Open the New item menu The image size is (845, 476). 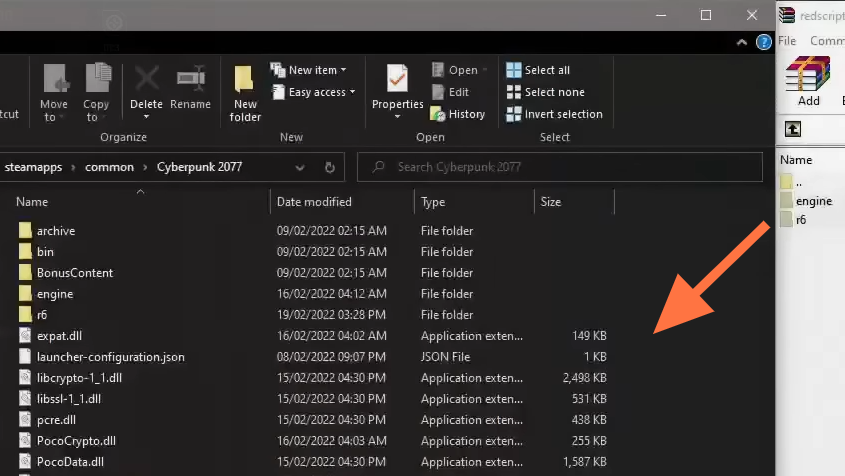[309, 70]
